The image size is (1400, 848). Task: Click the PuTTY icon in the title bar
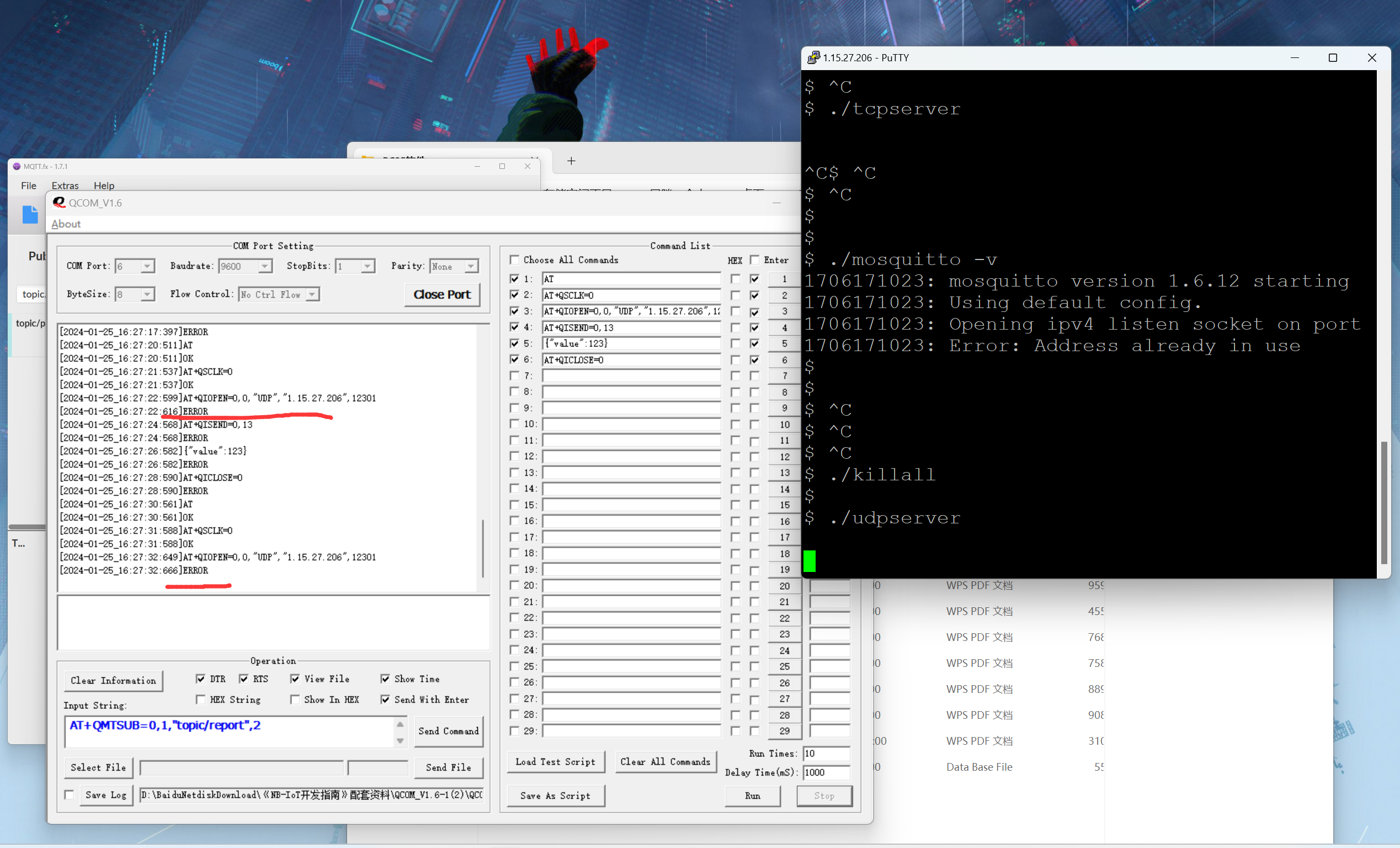click(813, 57)
